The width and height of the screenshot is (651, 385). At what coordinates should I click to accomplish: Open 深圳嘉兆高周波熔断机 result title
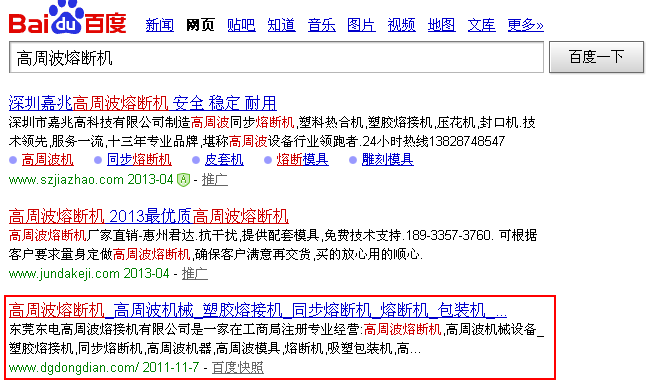(x=142, y=103)
